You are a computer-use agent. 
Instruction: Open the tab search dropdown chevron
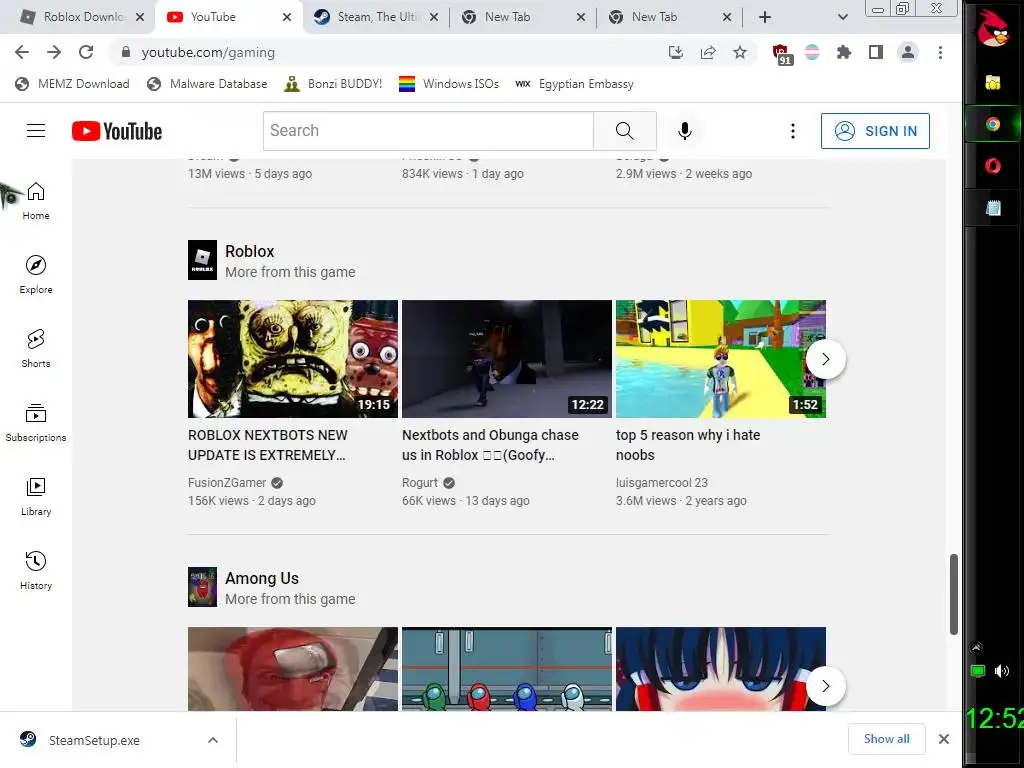(x=842, y=17)
